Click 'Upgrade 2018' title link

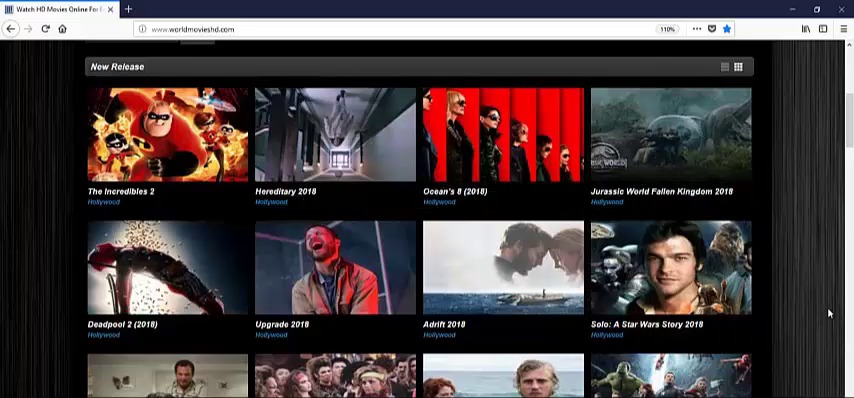[282, 324]
